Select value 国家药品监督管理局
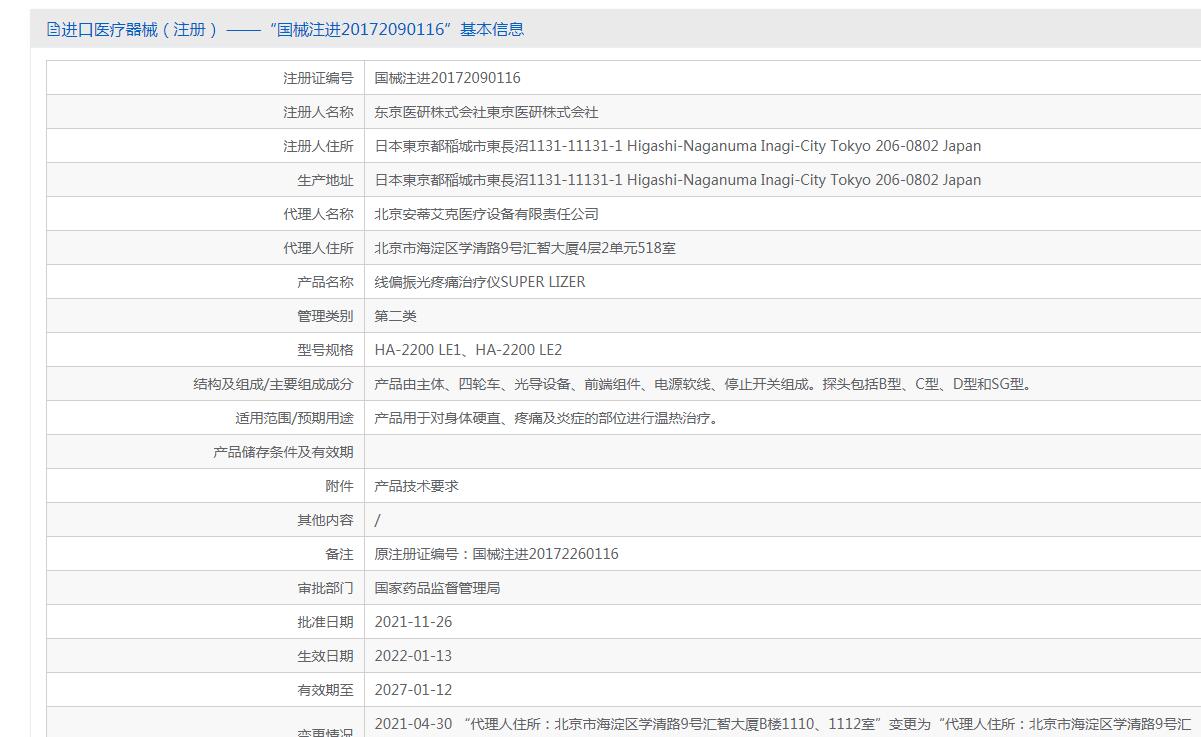 click(x=438, y=588)
